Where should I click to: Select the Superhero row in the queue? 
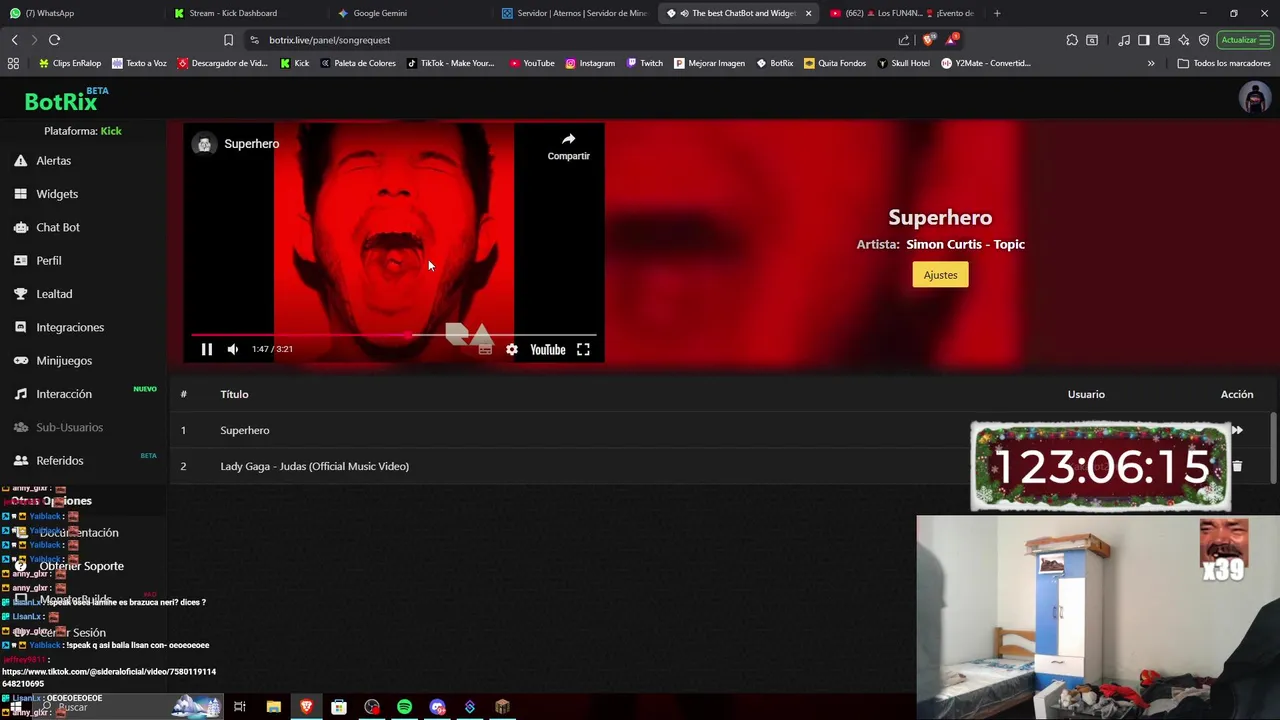coord(720,430)
